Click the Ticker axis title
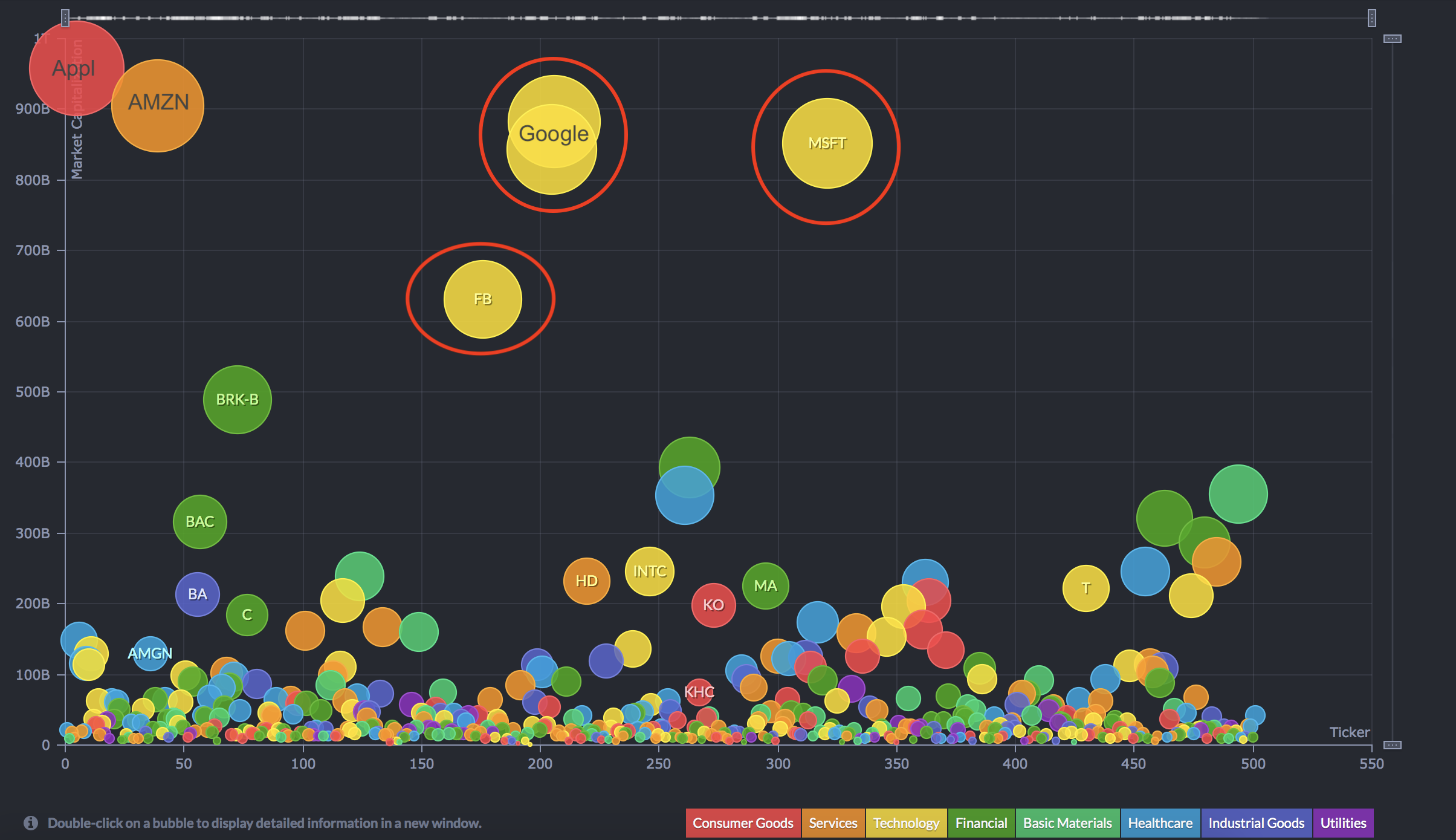This screenshot has height=840, width=1456. point(1350,732)
